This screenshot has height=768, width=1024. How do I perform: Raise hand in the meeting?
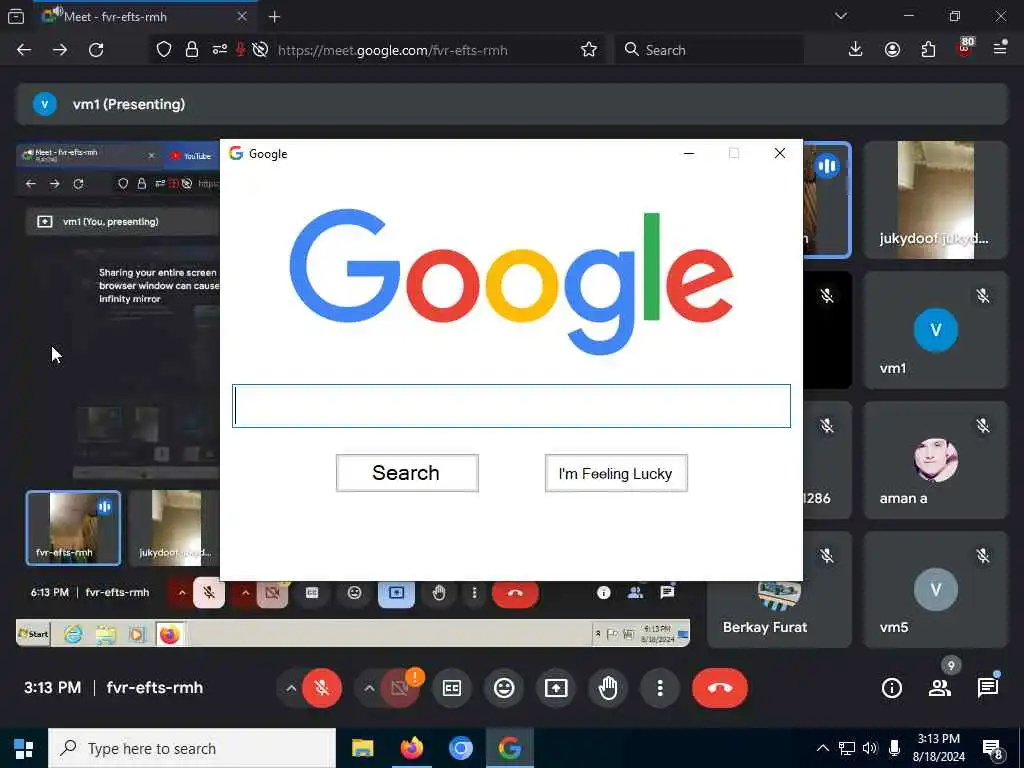[608, 688]
